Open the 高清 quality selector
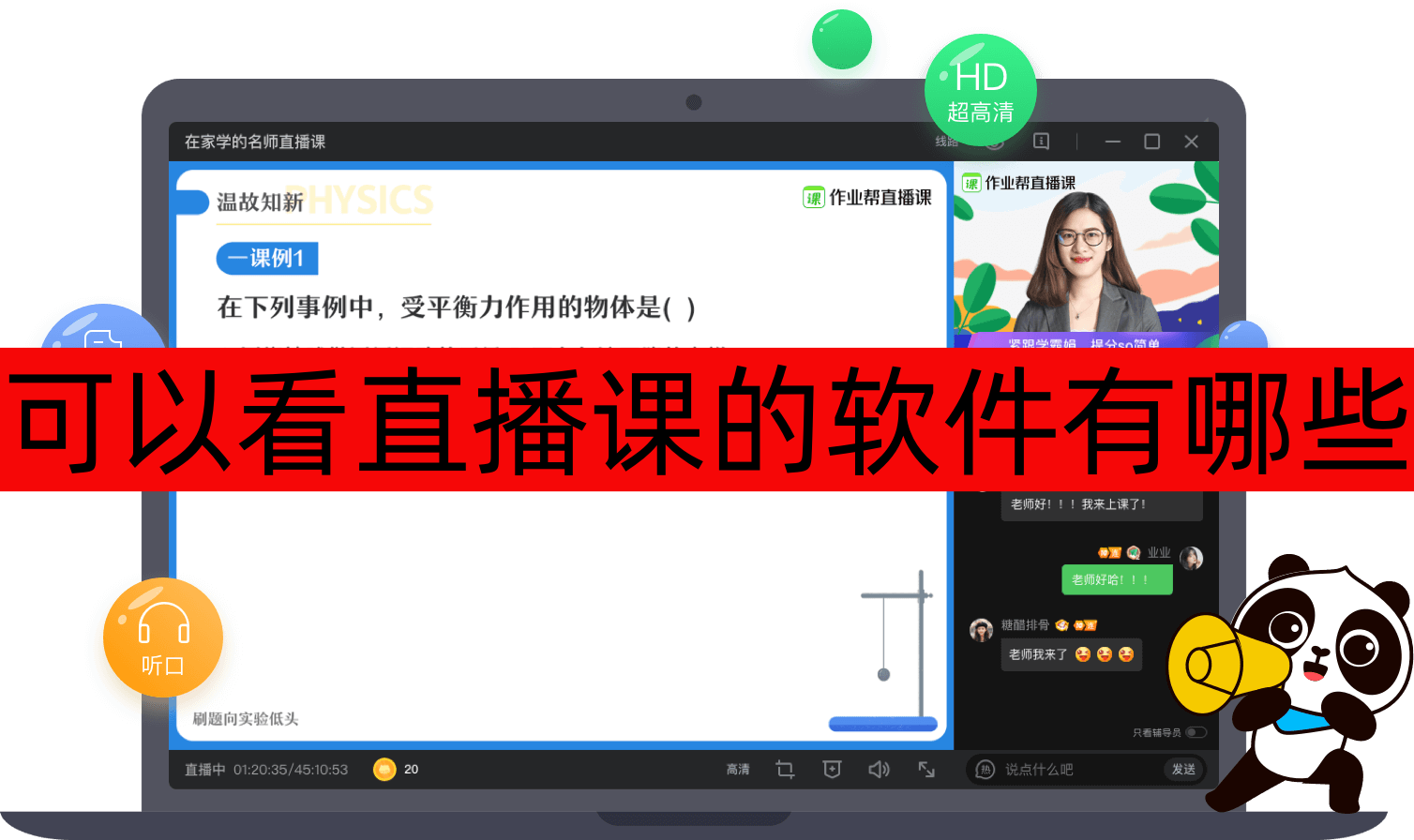 coord(736,769)
